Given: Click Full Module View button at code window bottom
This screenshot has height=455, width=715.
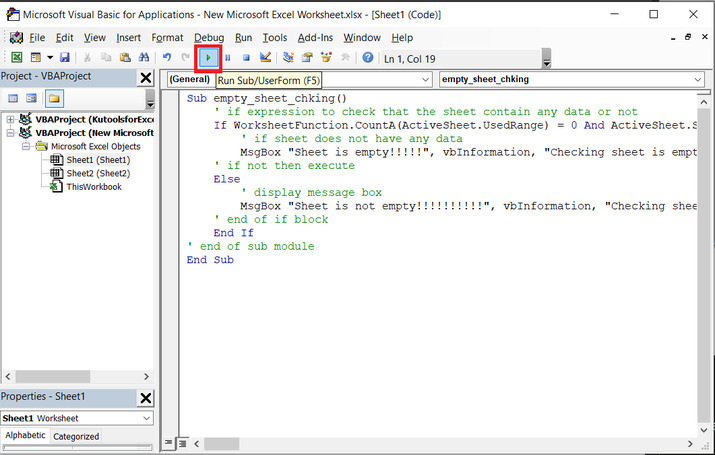Looking at the screenshot, I should pyautogui.click(x=182, y=443).
